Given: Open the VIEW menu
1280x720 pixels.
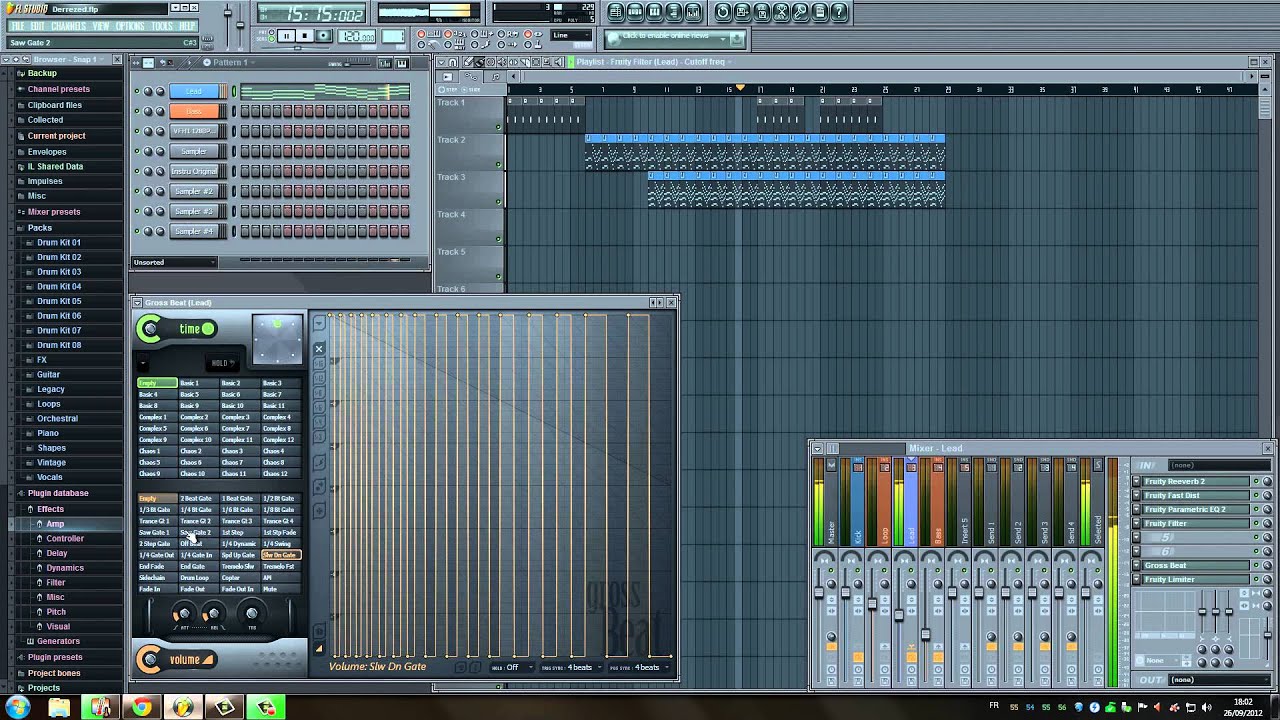Looking at the screenshot, I should 101,26.
